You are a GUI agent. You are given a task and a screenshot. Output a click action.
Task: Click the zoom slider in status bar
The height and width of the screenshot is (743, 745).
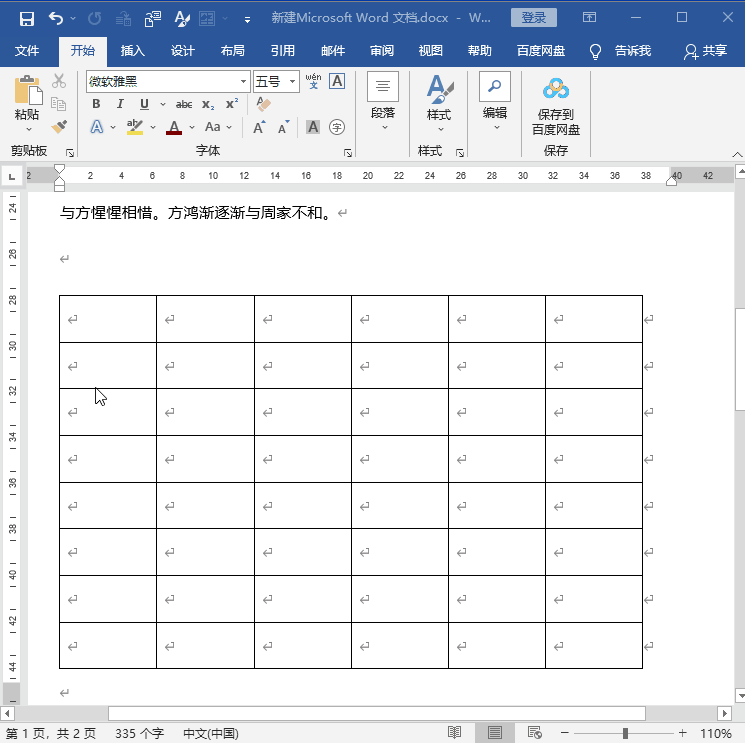pyautogui.click(x=625, y=733)
